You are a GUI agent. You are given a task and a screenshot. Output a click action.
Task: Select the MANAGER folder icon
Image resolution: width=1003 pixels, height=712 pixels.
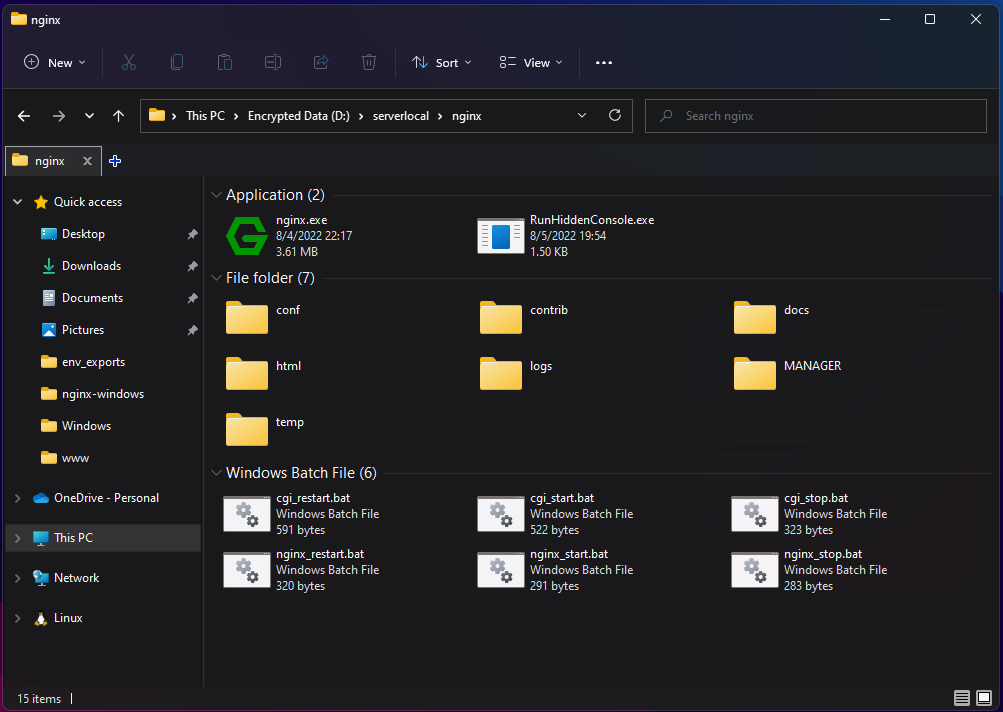[x=755, y=374]
